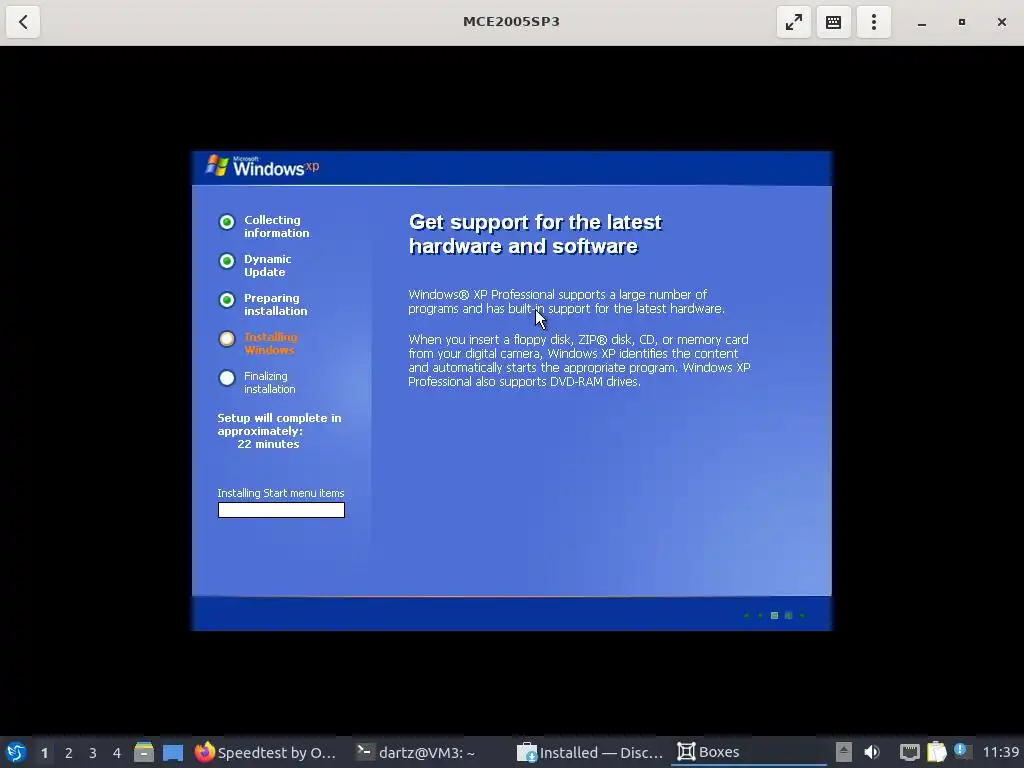The height and width of the screenshot is (768, 1024).
Task: Go back to the Boxes overview
Action: [23, 22]
